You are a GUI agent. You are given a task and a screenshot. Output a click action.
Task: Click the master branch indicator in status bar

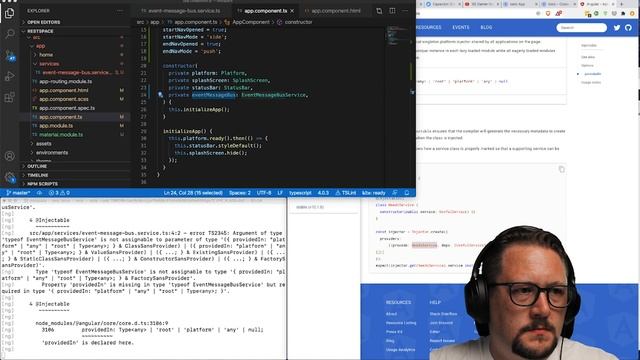pyautogui.click(x=18, y=193)
